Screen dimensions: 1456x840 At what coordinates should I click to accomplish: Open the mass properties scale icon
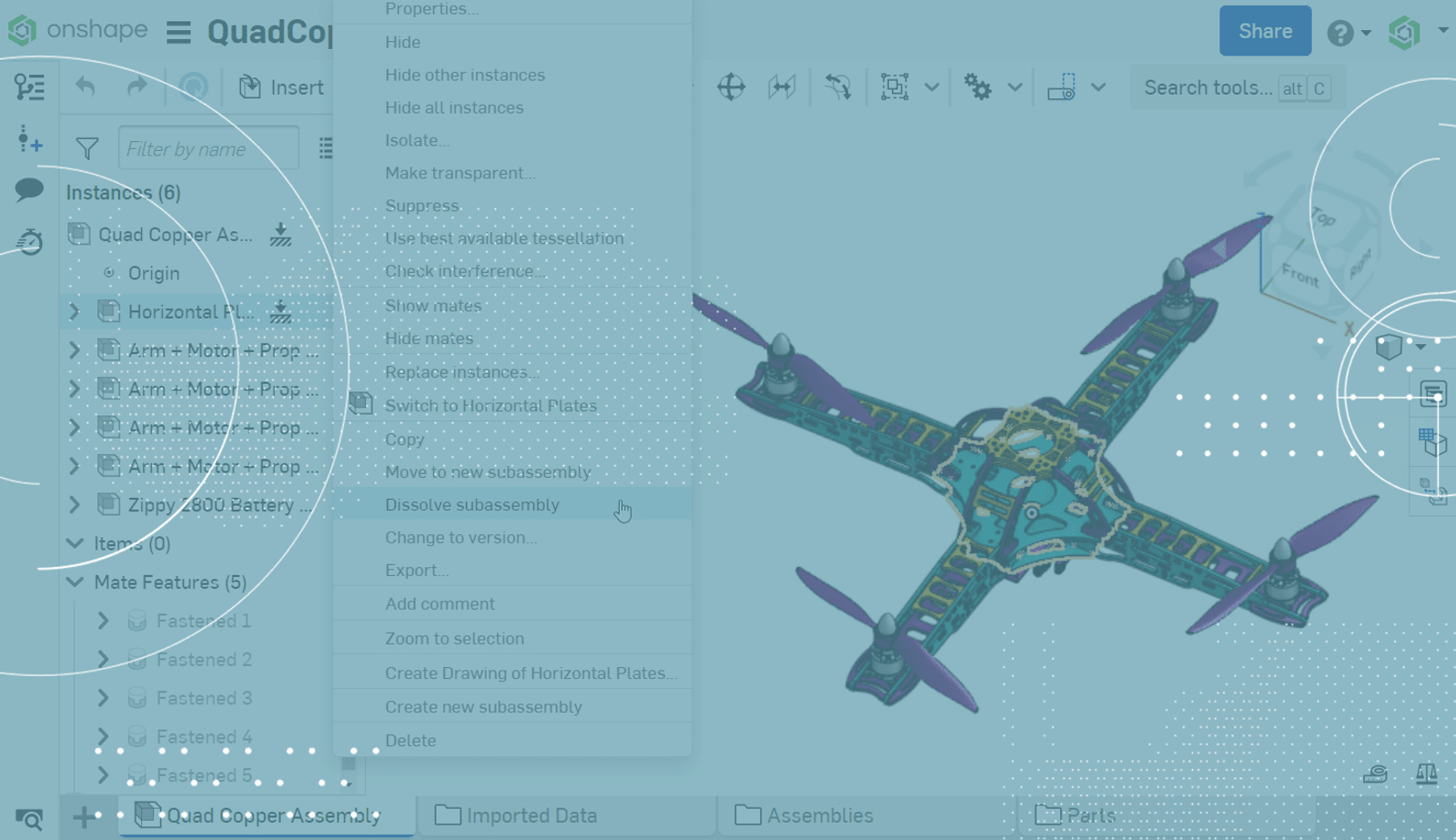[1426, 774]
